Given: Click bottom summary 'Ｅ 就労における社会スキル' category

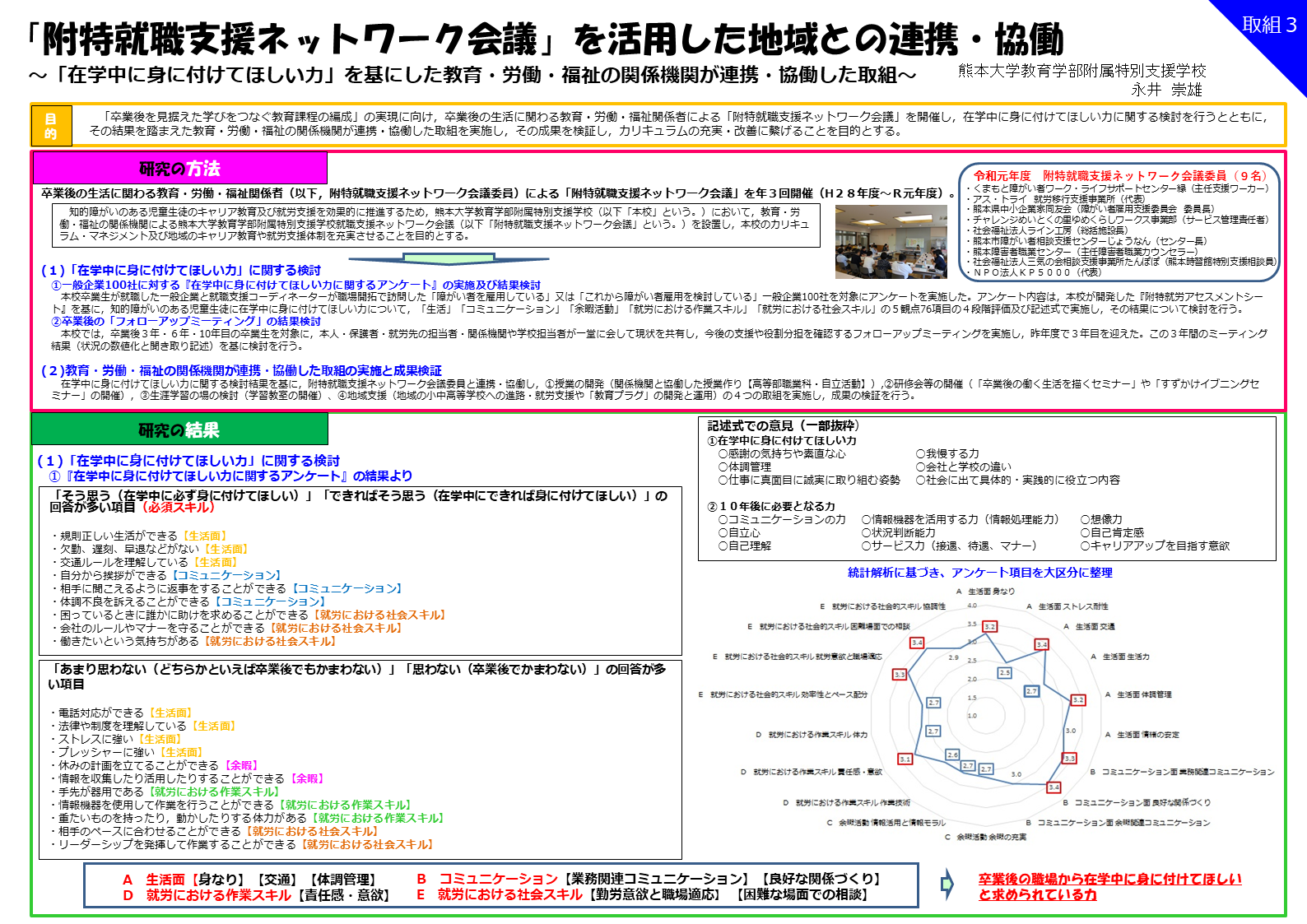Looking at the screenshot, I should 499,894.
